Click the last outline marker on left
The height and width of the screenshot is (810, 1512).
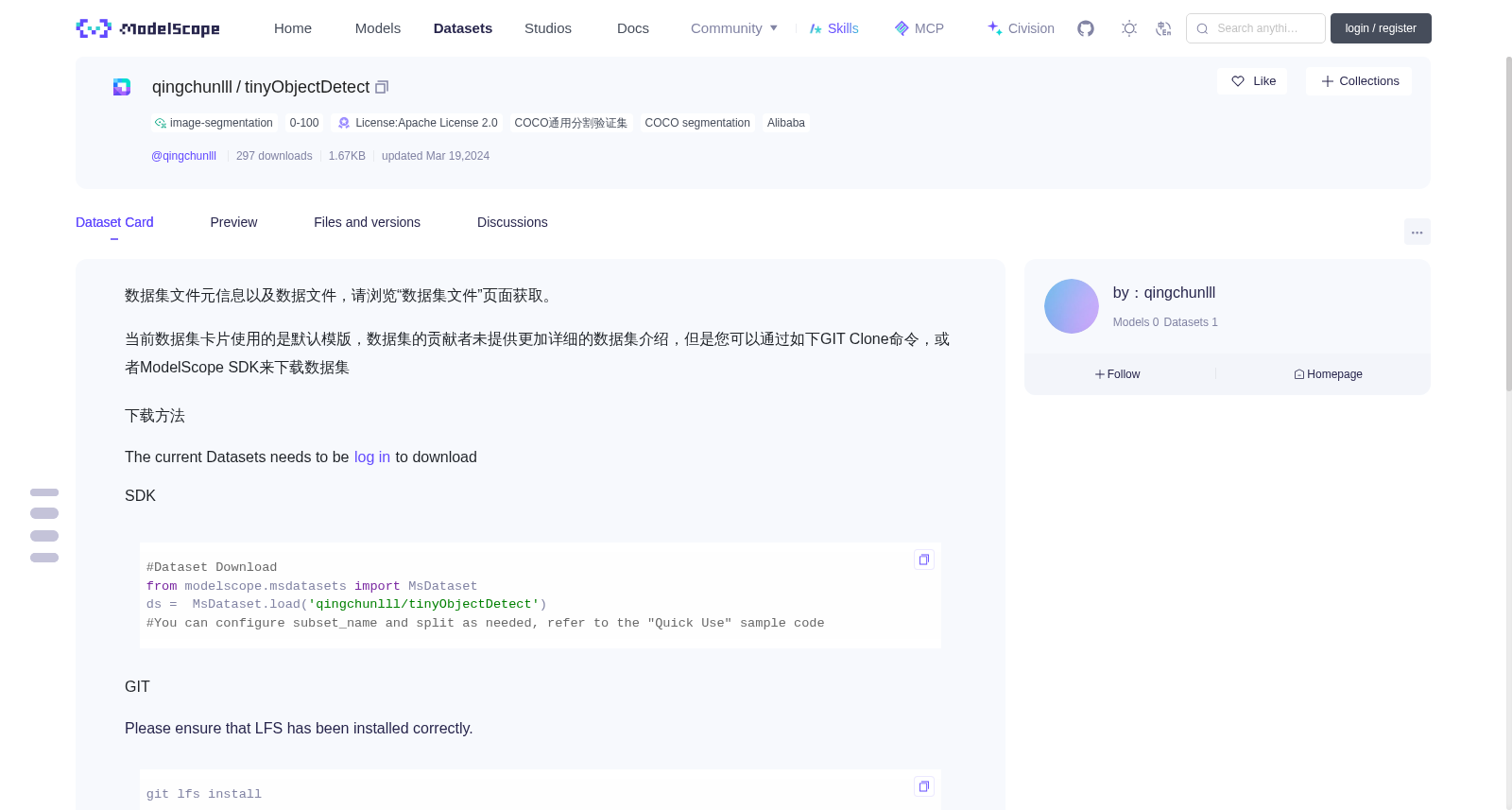[44, 558]
